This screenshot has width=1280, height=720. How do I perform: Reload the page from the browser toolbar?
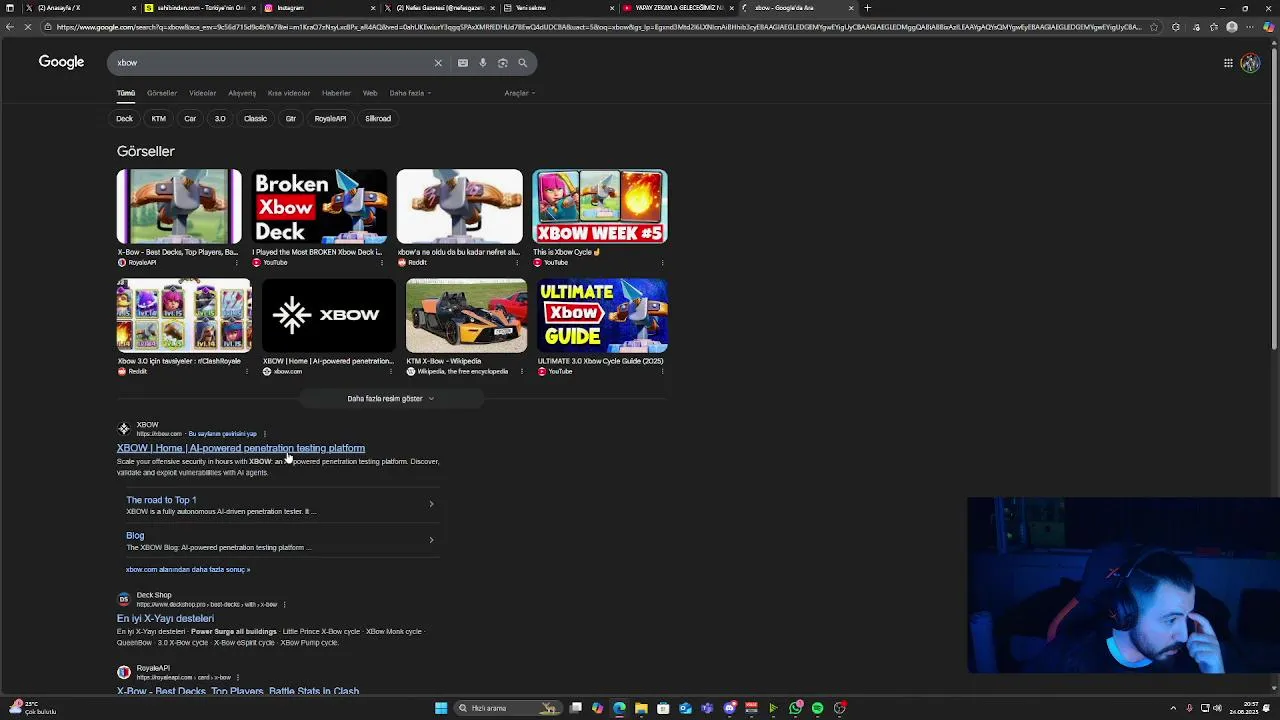(28, 27)
